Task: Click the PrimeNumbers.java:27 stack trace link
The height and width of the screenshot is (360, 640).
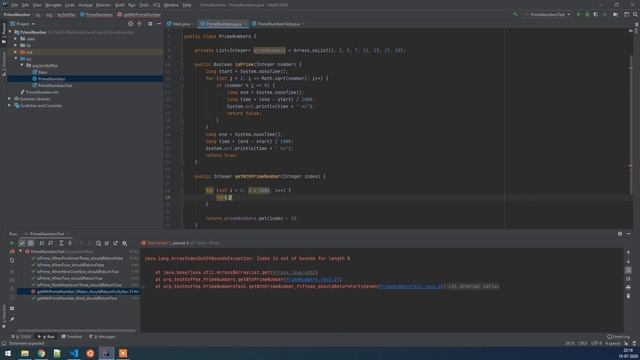Action: (x=312, y=280)
